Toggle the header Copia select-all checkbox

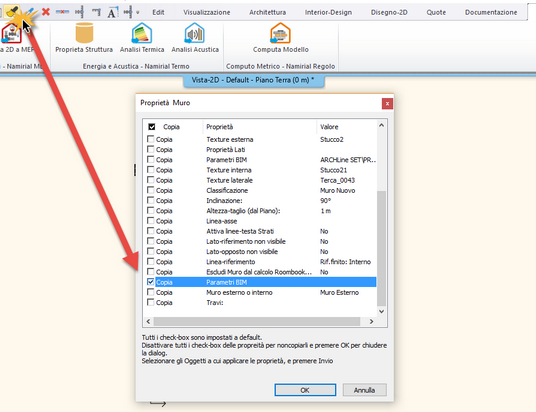[x=152, y=127]
